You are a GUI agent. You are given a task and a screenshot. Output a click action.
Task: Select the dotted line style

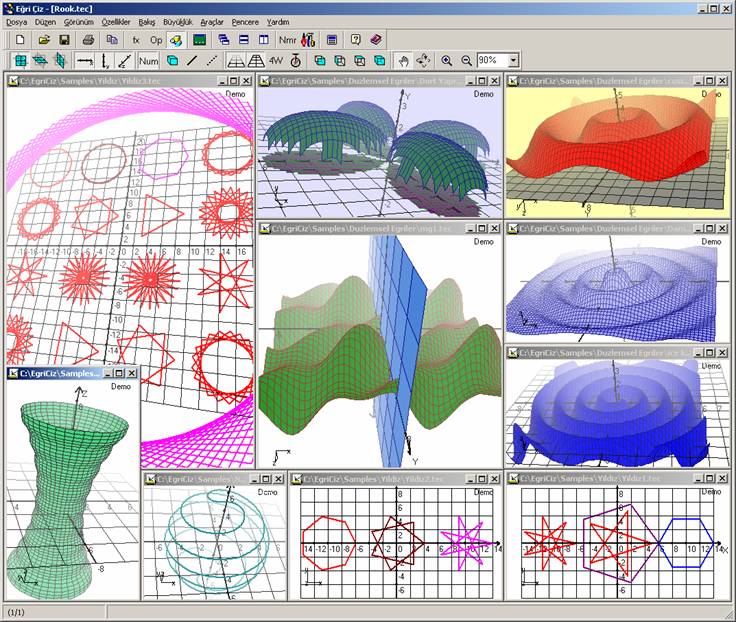(212, 61)
